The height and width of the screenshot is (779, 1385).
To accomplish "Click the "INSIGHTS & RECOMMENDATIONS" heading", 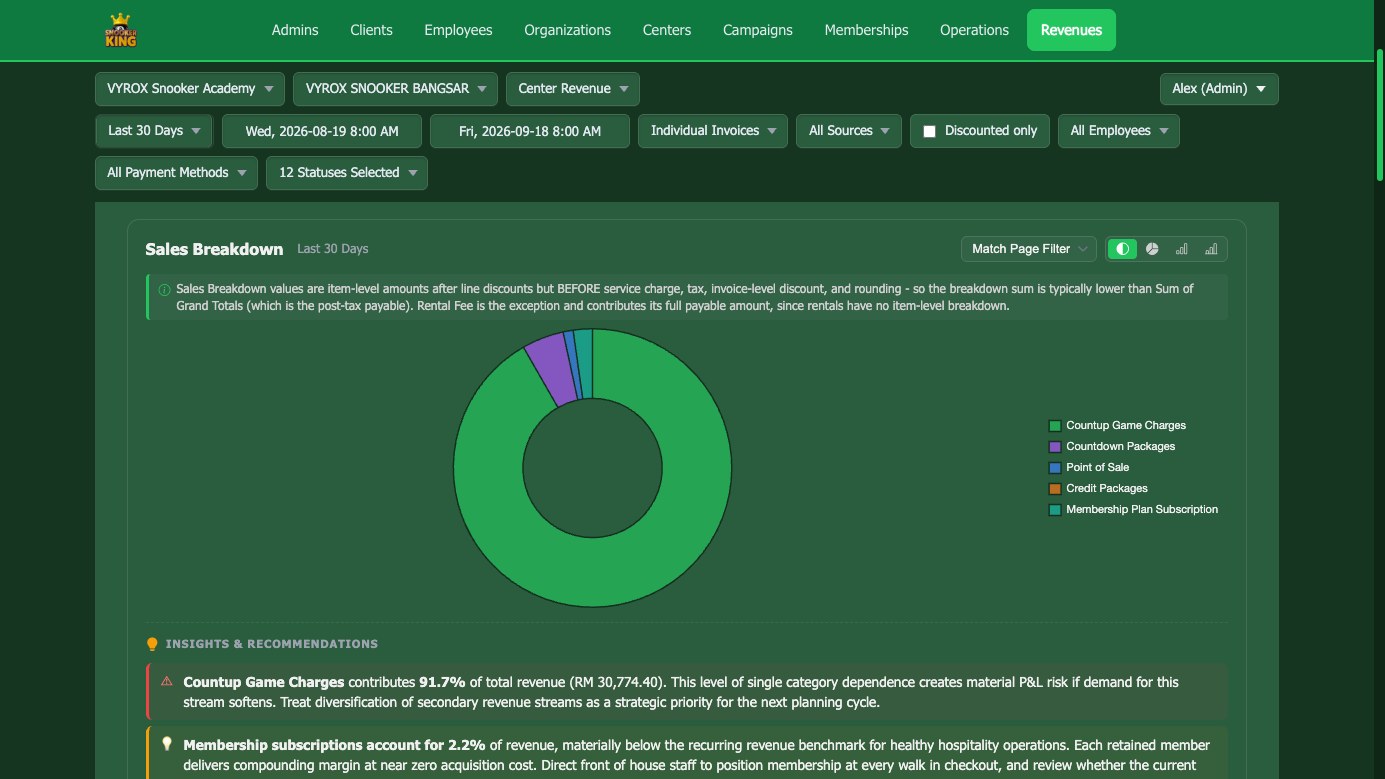I will click(272, 644).
